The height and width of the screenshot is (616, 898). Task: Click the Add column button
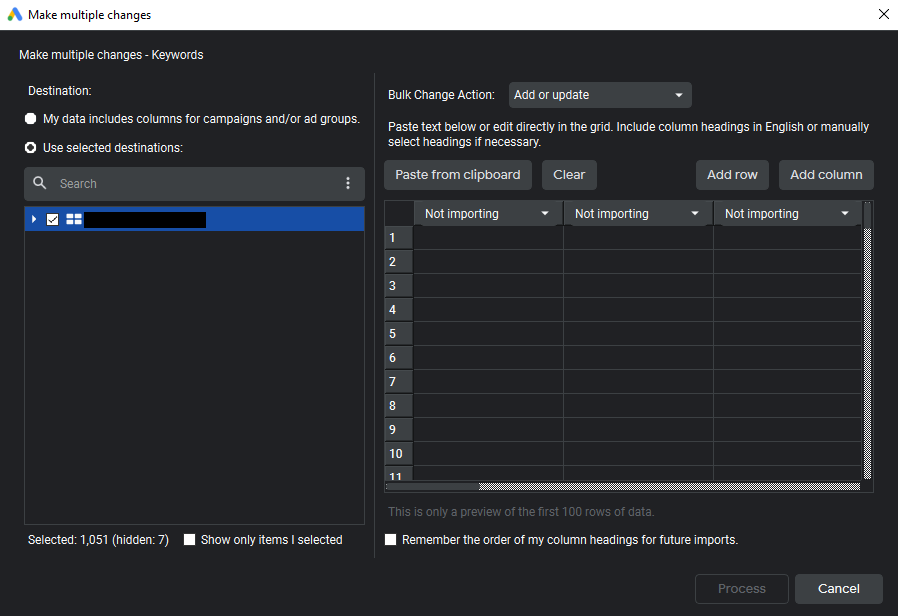[826, 175]
